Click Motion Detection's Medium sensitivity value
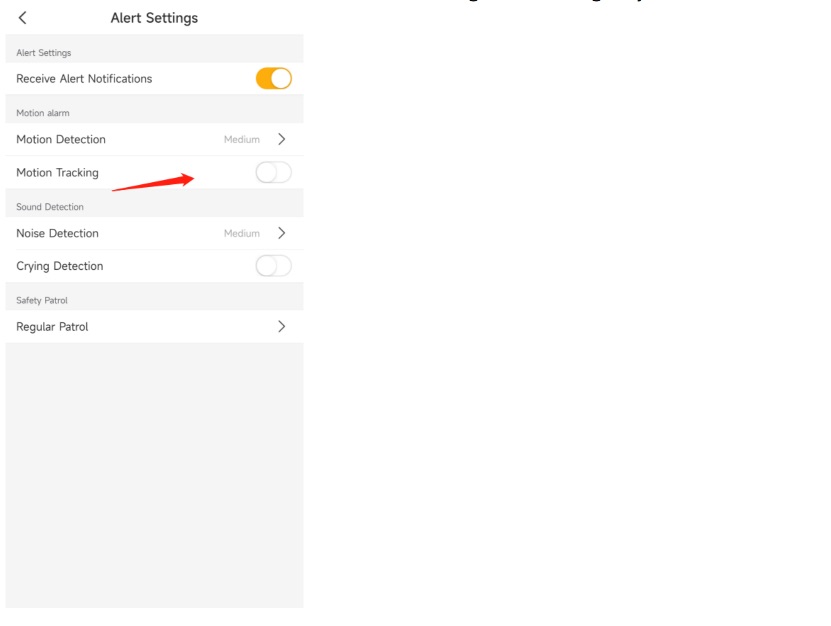 [242, 139]
